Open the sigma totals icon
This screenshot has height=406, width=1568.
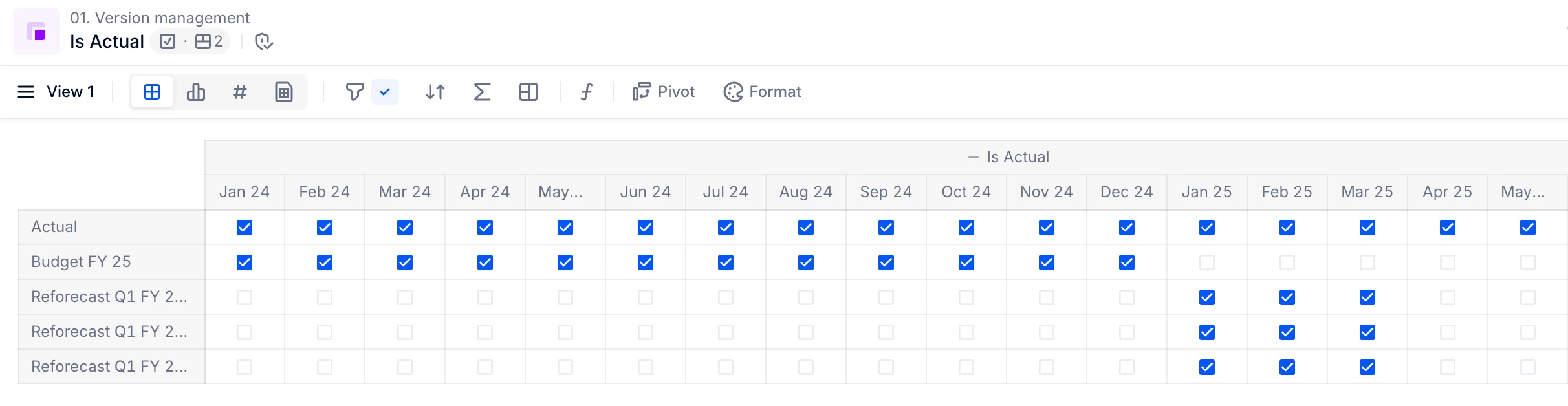(482, 92)
